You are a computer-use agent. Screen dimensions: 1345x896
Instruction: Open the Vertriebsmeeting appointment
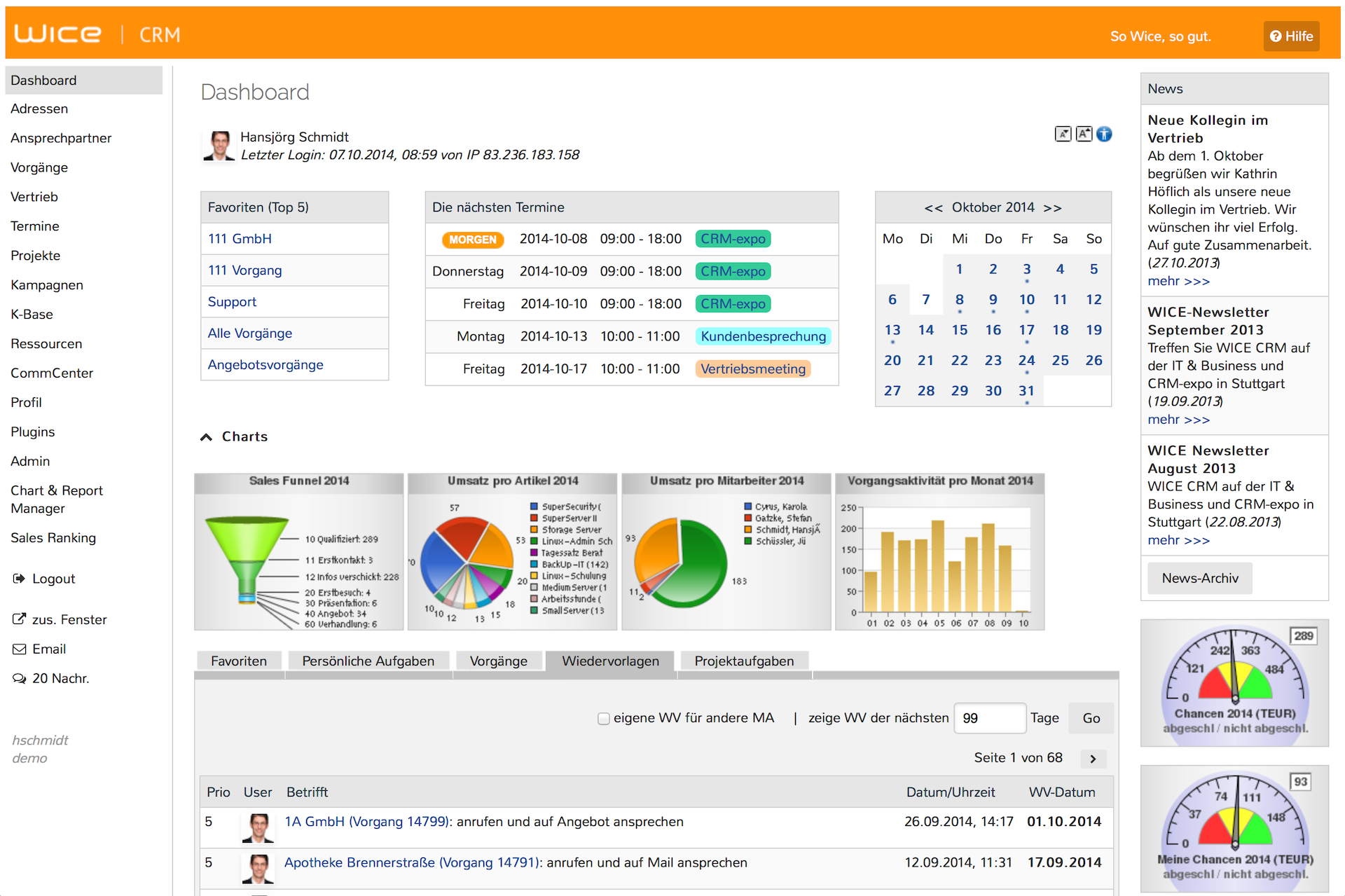(x=753, y=369)
